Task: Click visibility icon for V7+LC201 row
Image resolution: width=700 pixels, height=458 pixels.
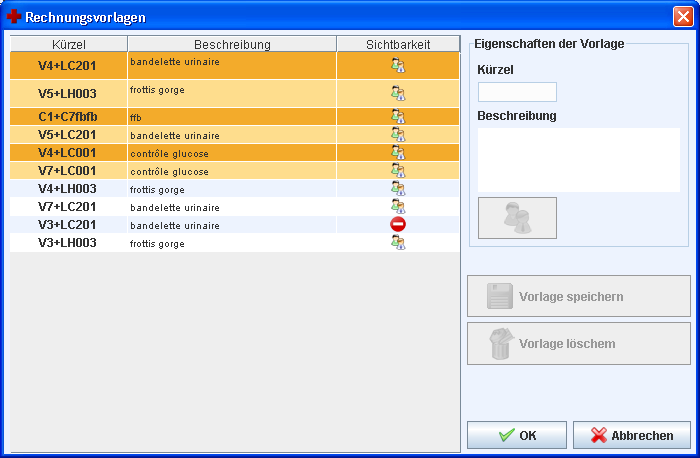Action: (x=397, y=207)
